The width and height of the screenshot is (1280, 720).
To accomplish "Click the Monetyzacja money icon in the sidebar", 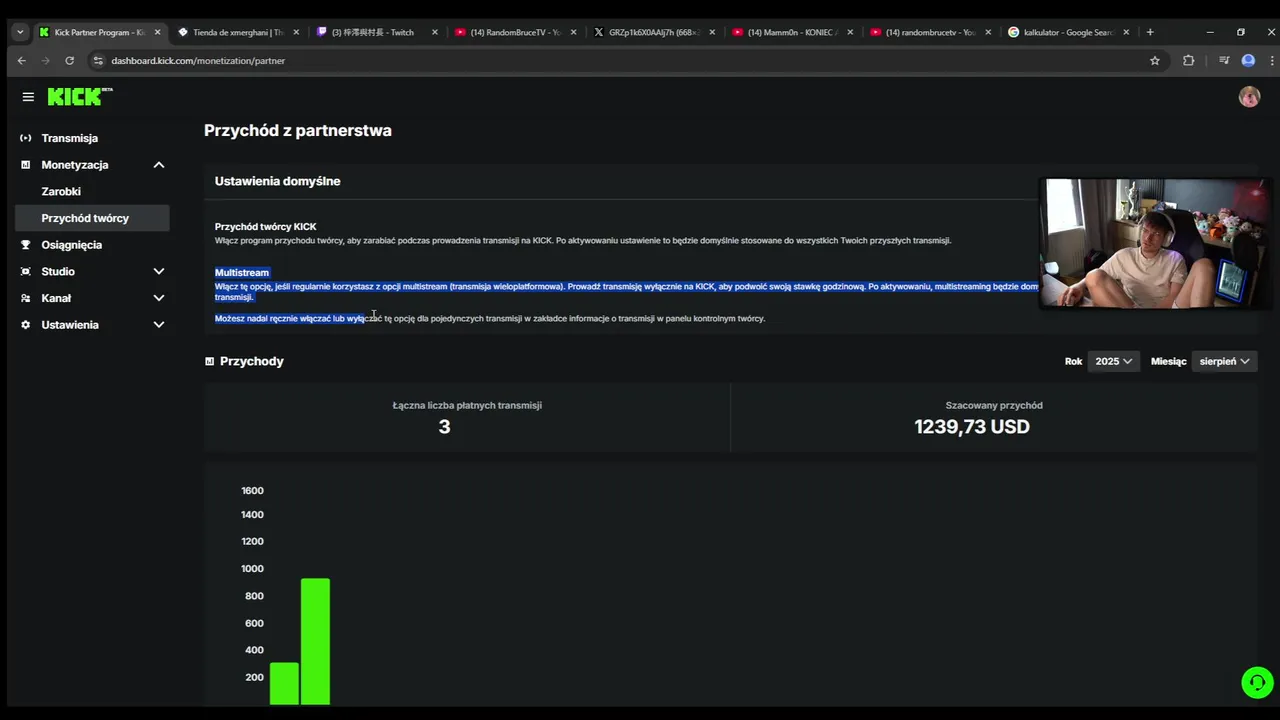I will click(26, 165).
